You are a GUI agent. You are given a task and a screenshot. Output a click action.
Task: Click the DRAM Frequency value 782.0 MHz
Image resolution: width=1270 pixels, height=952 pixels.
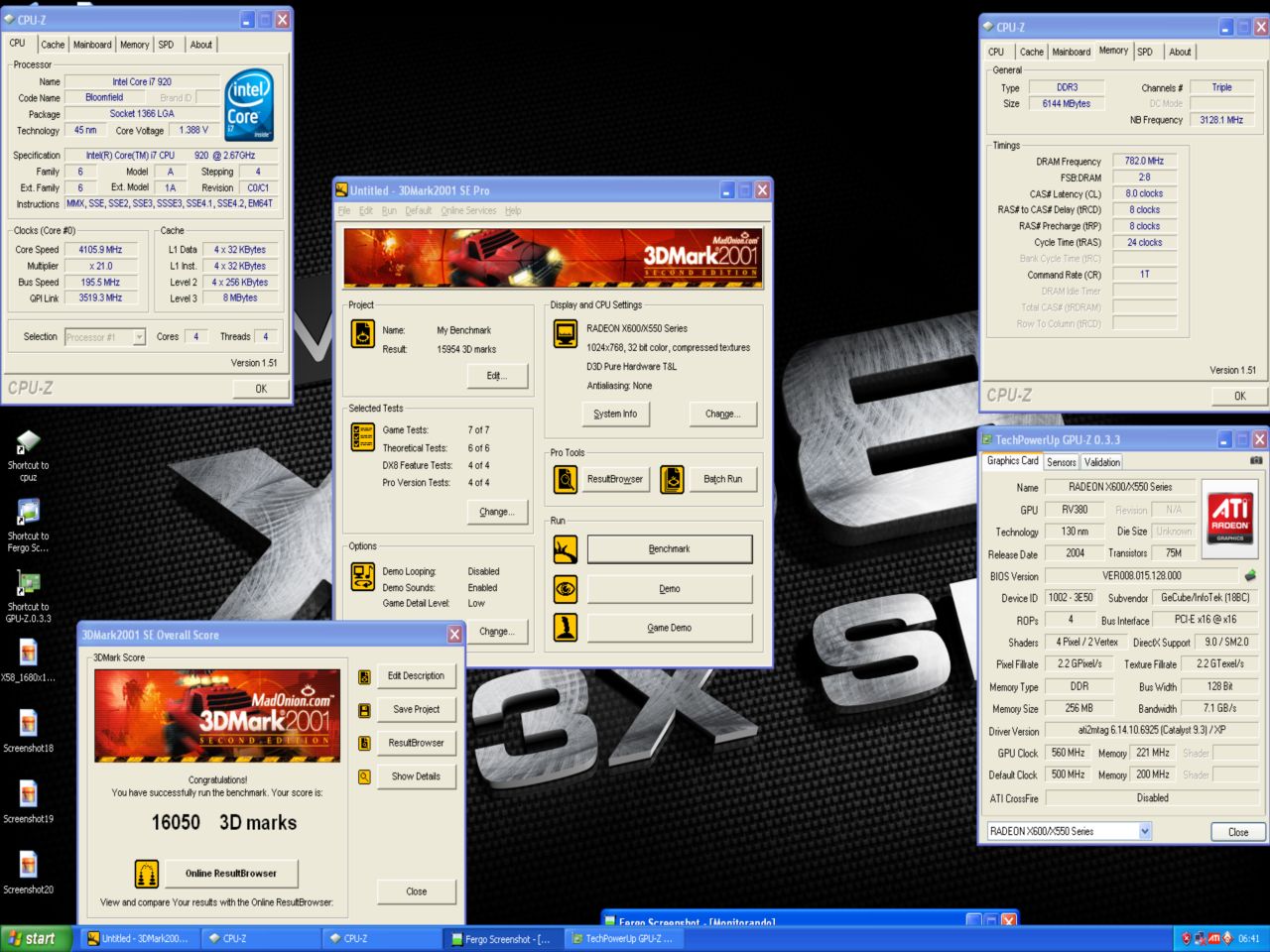1144,161
